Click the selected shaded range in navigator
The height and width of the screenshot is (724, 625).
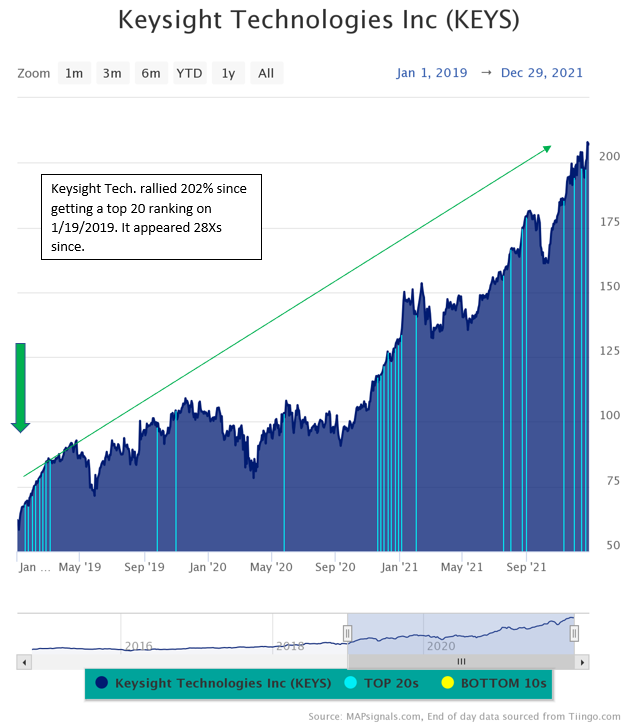[461, 634]
